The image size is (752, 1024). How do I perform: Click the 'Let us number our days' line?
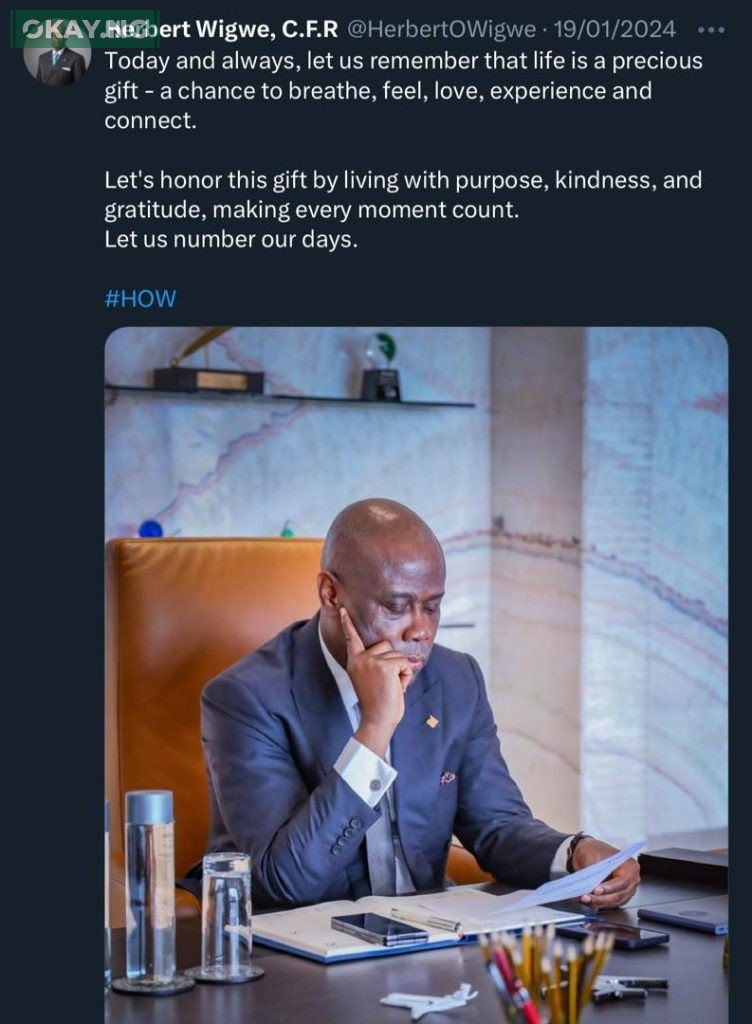click(x=230, y=240)
